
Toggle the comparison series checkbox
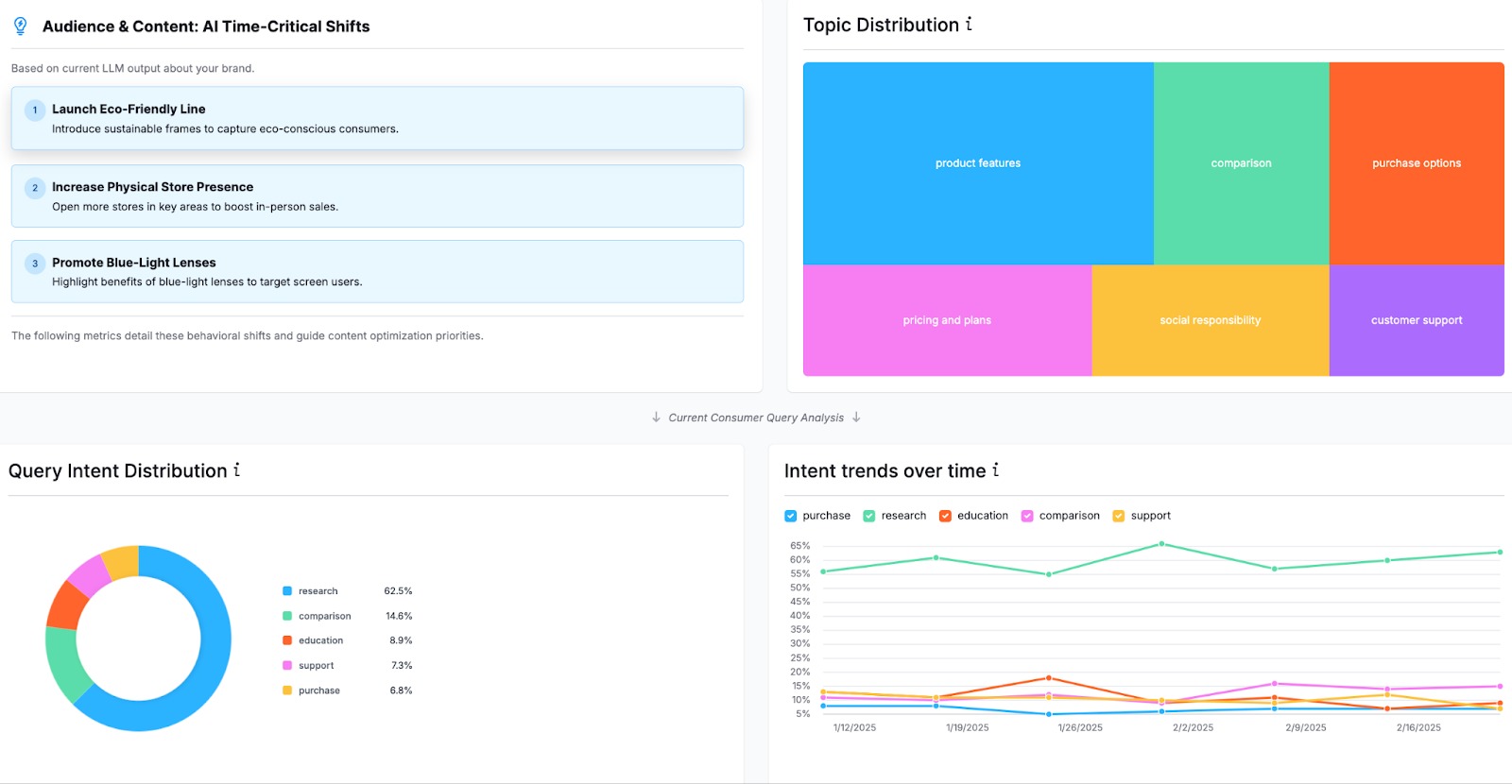point(1027,516)
